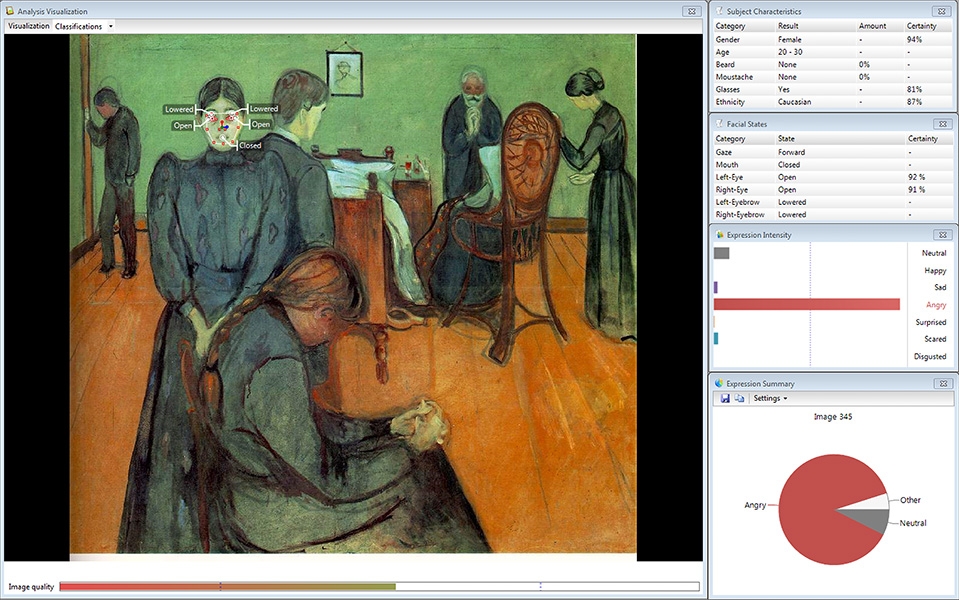Image resolution: width=959 pixels, height=600 pixels.
Task: Select the Right-Eyebrow row label
Action: point(740,215)
